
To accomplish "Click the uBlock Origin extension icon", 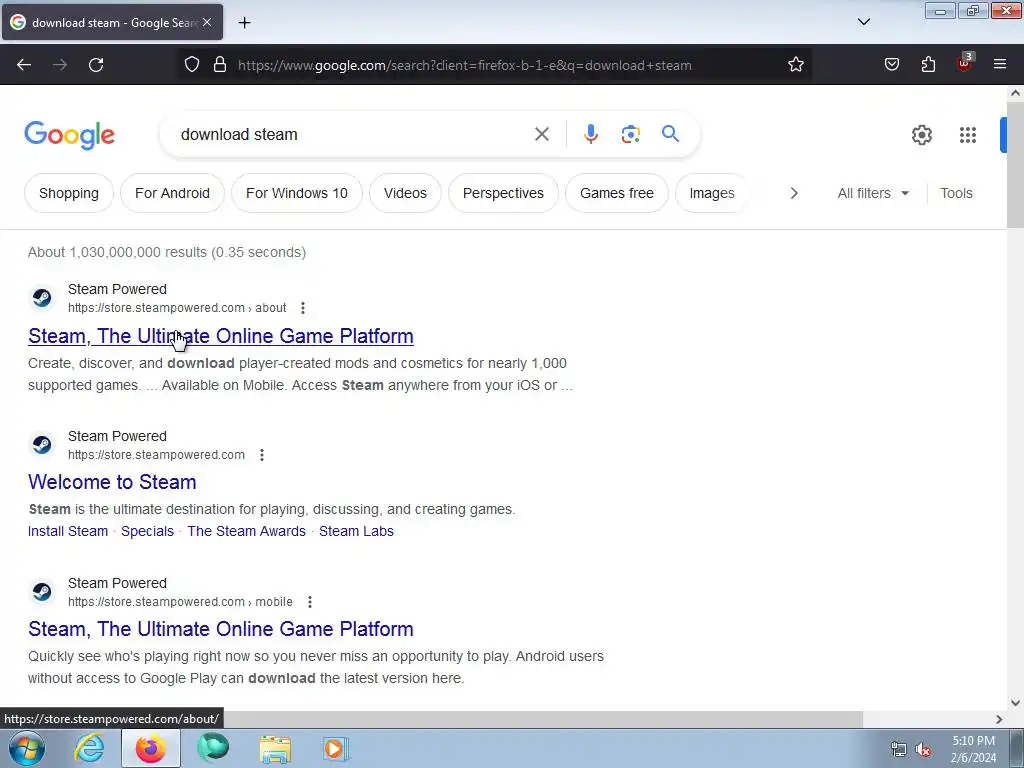I will tap(964, 63).
